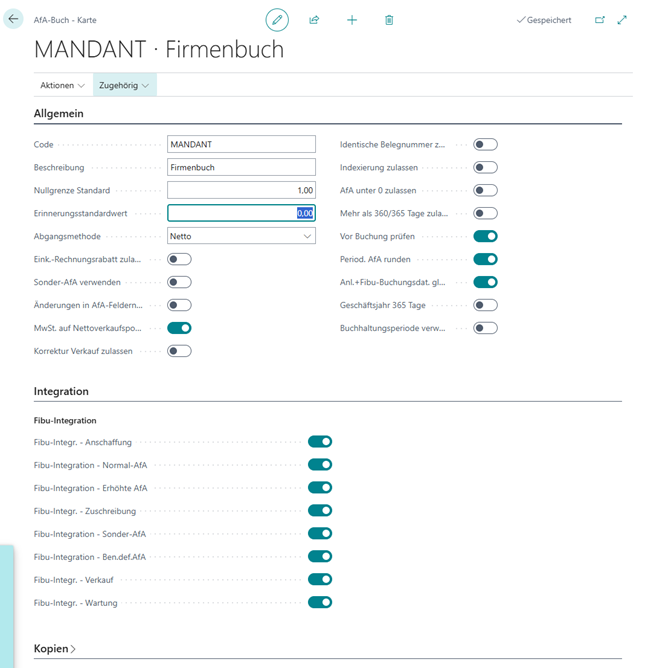Toggle Geschäftsjahr 365 Tage on
The width and height of the screenshot is (645, 668).
click(485, 305)
